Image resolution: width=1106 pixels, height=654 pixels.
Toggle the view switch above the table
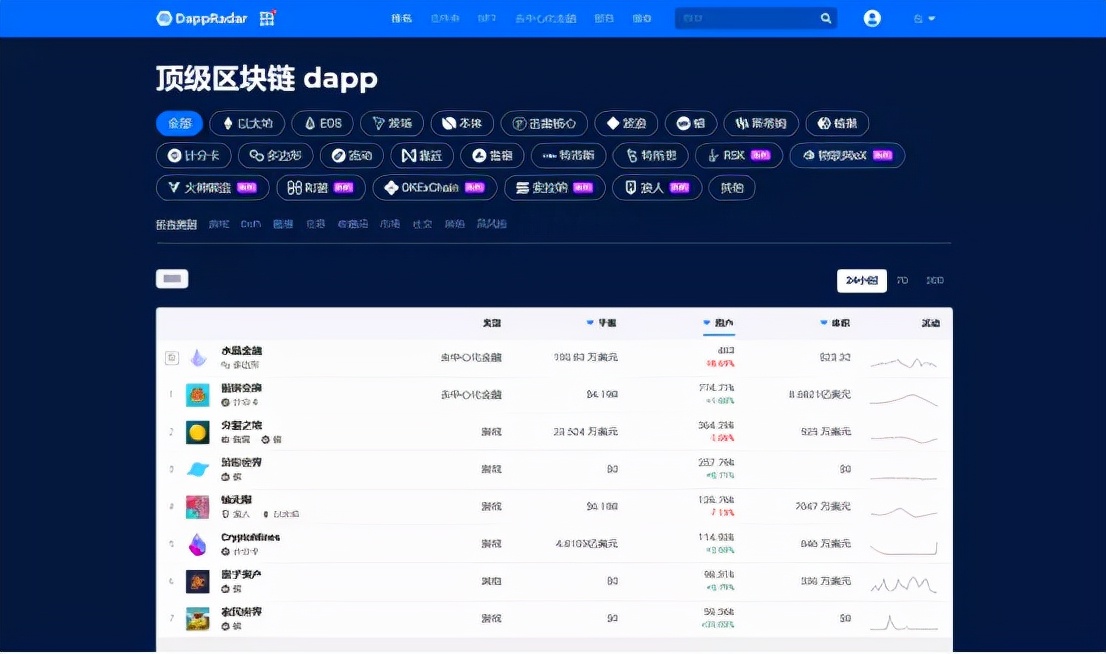172,278
